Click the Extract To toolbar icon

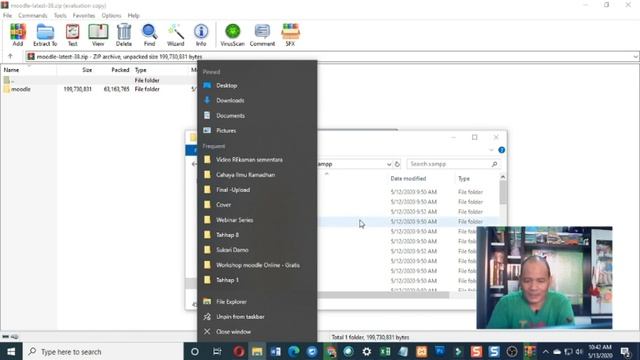point(45,35)
